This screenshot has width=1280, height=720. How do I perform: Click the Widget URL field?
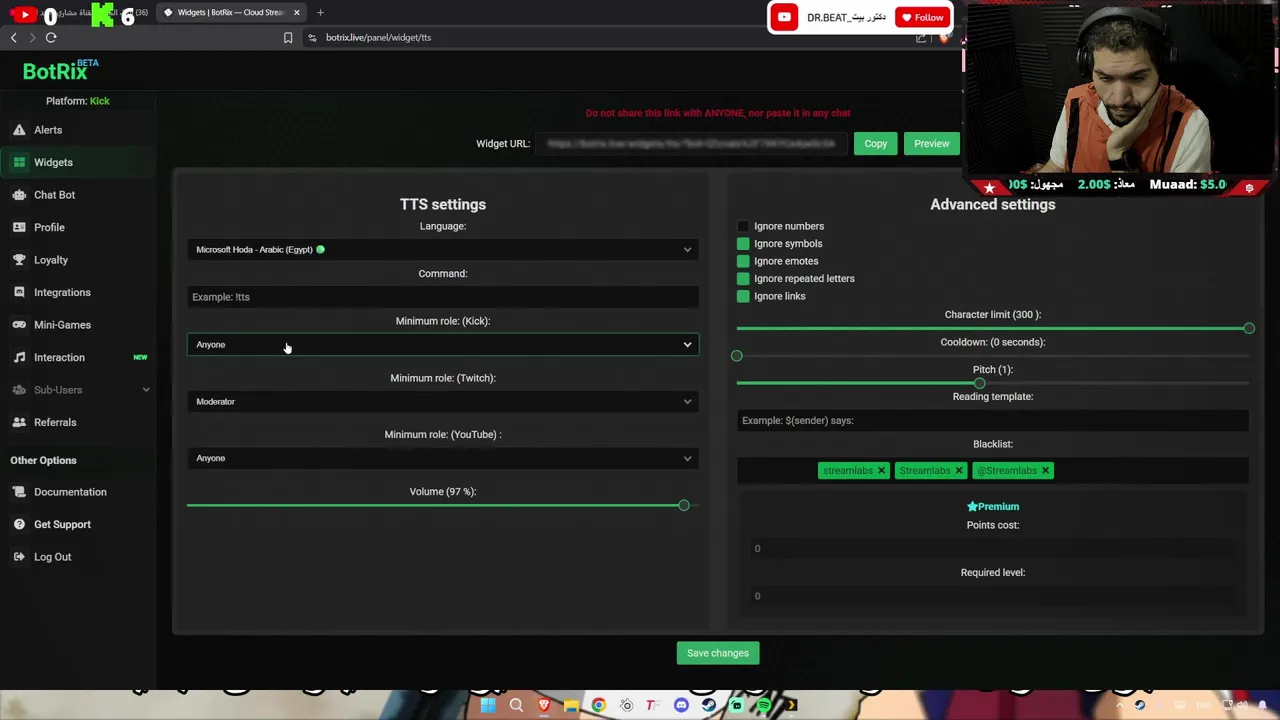[x=691, y=144]
